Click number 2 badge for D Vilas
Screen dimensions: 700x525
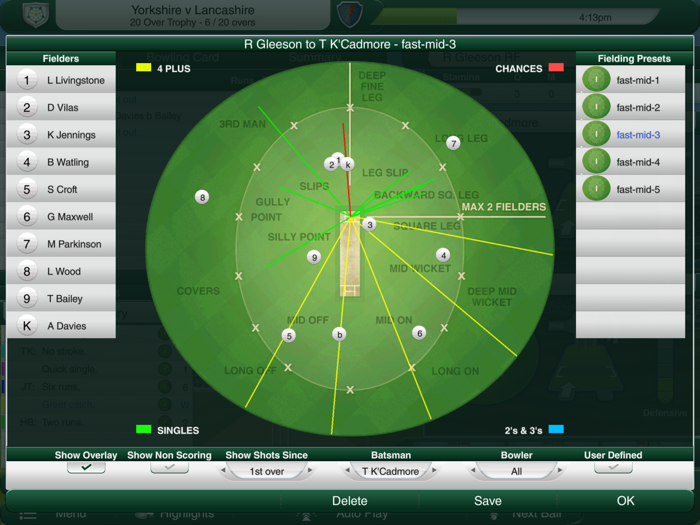(x=27, y=108)
